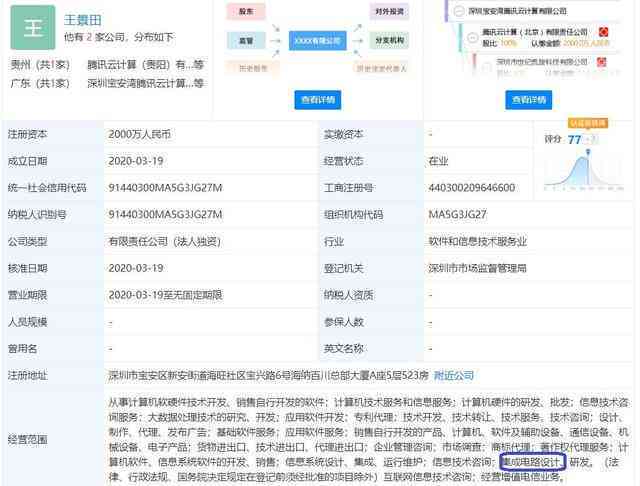Click the 纳税人识别号 label cell
640x486 pixels.
coord(53,215)
